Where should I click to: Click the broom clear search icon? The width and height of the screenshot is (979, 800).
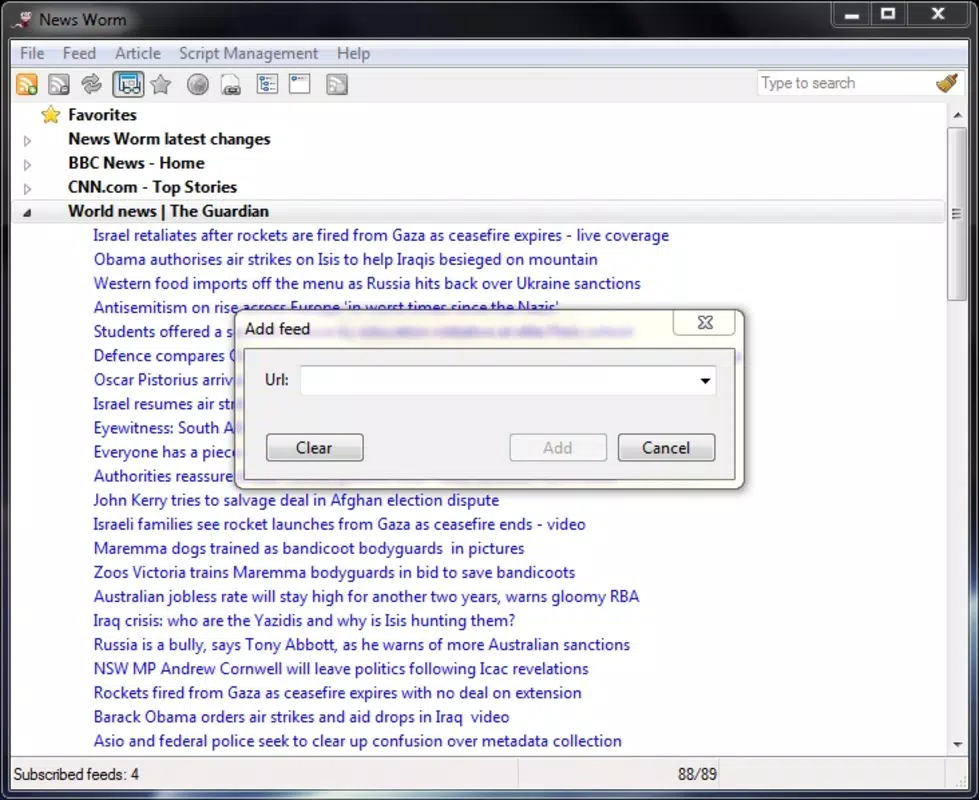947,83
